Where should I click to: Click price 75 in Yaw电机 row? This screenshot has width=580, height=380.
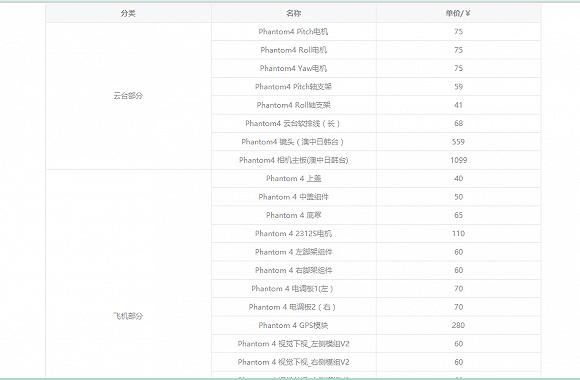click(x=458, y=68)
